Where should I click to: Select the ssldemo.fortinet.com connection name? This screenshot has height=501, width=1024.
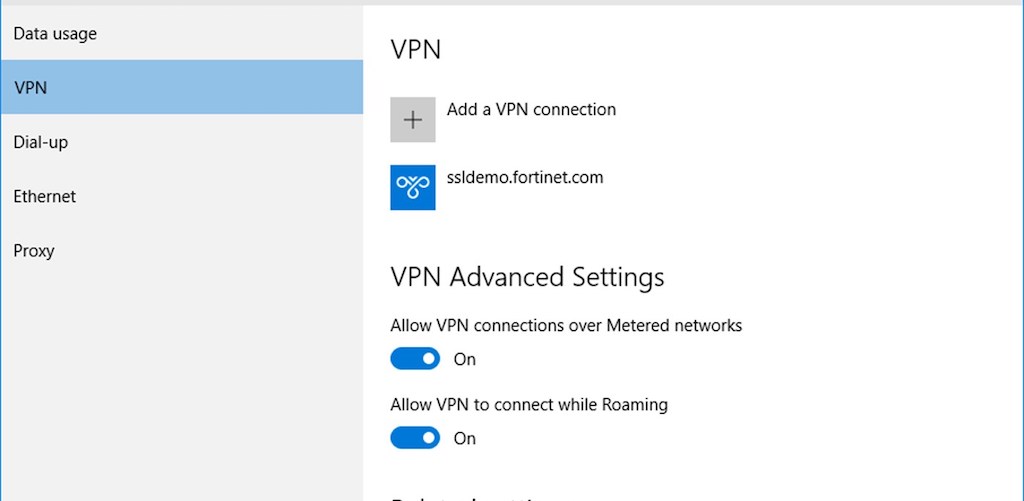pos(525,178)
